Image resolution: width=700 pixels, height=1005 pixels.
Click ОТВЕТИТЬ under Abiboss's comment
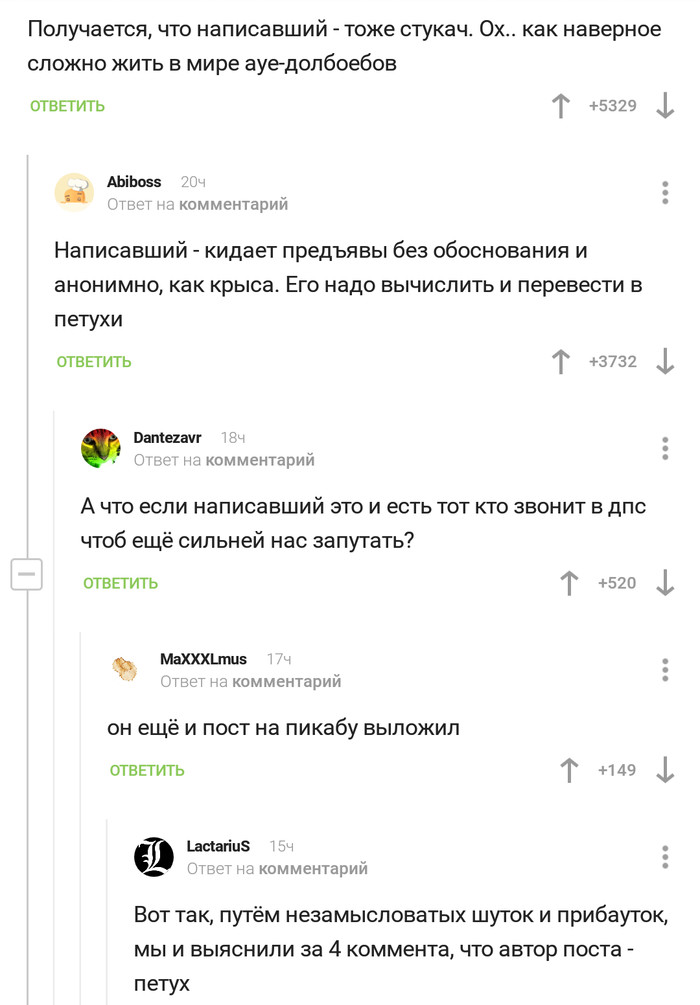[94, 362]
